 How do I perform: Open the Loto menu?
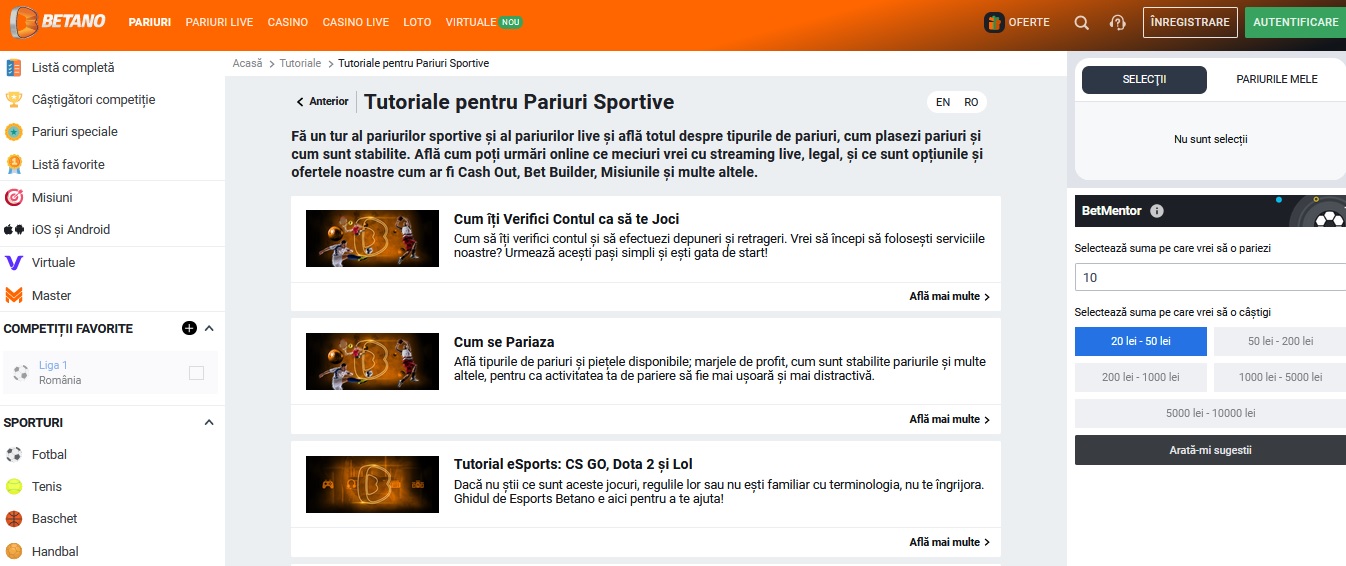[x=417, y=22]
